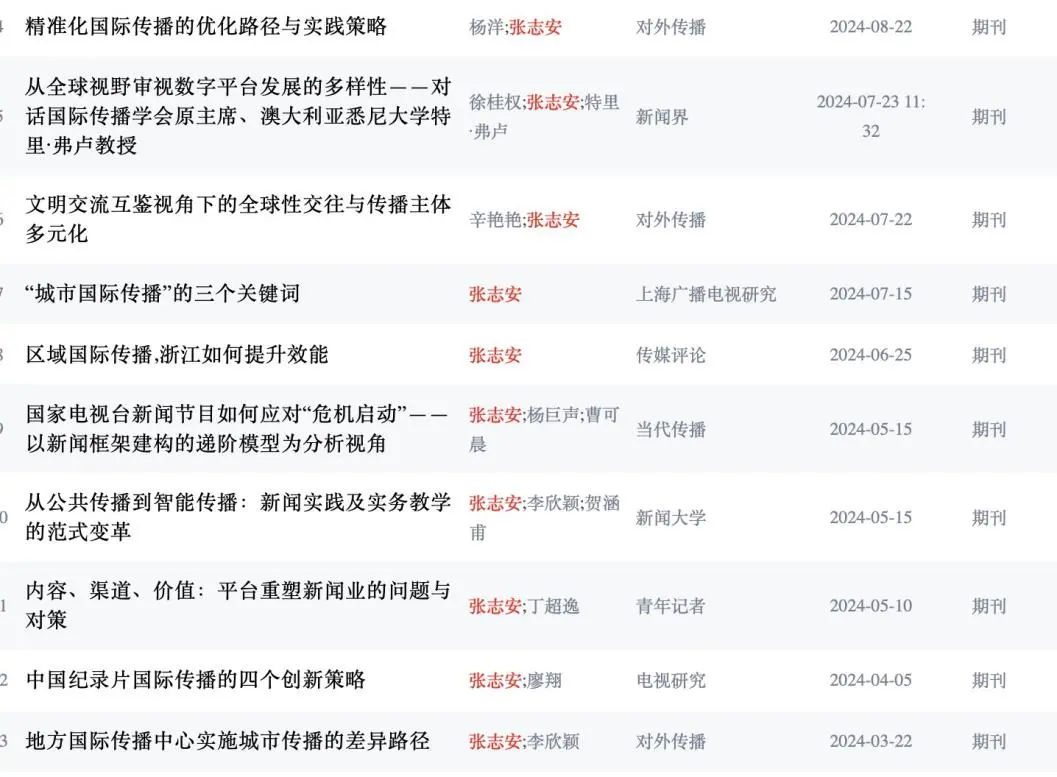
Task: Open article "城市国际传播"的三个关键词
Action: 162,294
